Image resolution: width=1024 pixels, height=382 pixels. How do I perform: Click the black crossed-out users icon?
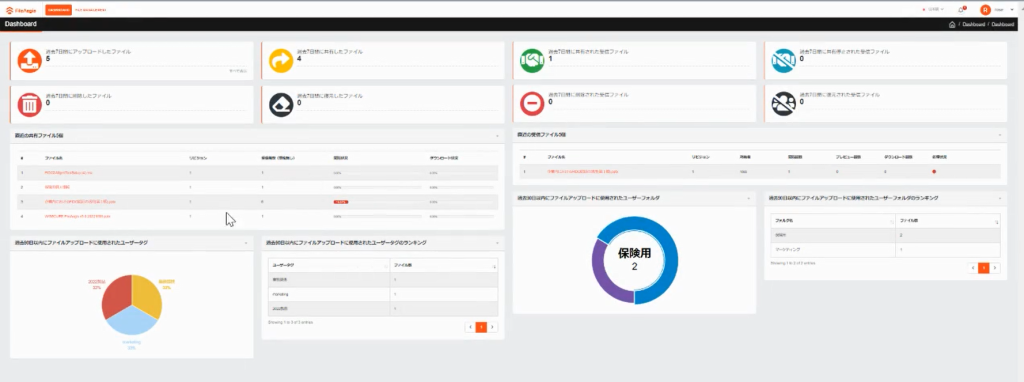[x=783, y=104]
